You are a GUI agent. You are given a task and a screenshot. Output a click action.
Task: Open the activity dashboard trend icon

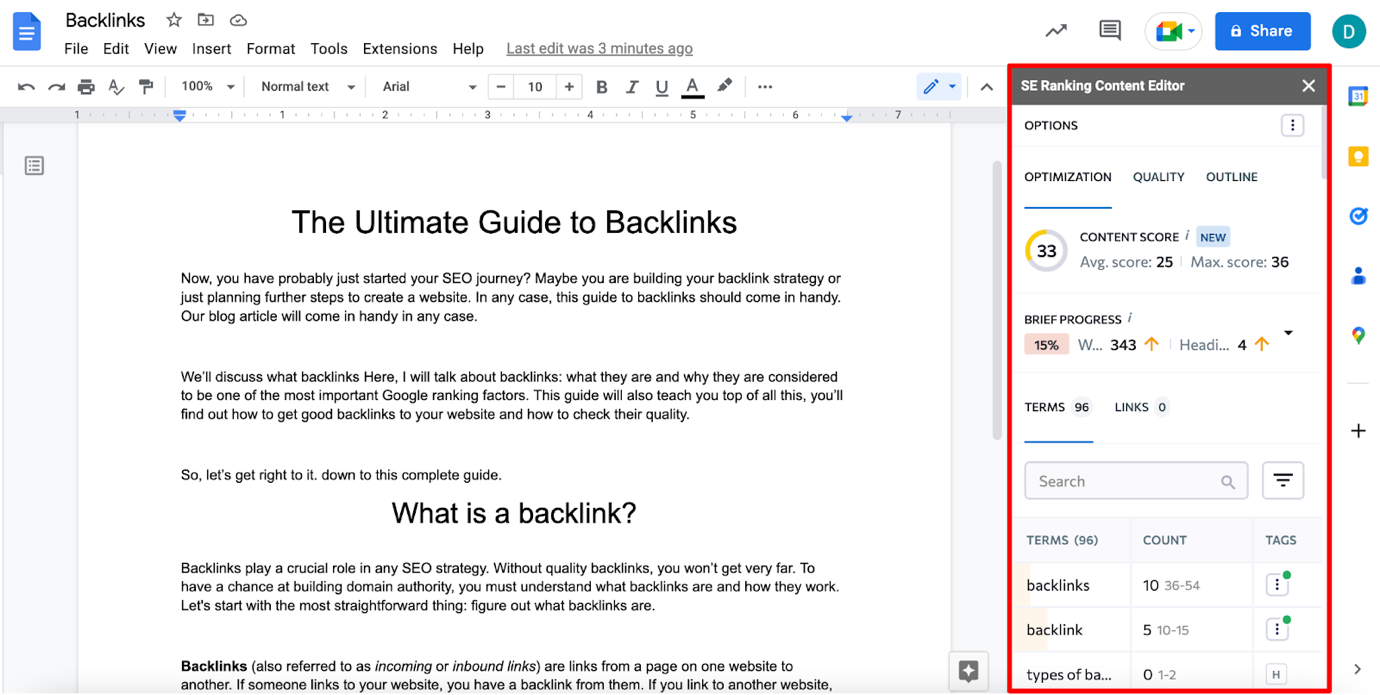pyautogui.click(x=1056, y=31)
